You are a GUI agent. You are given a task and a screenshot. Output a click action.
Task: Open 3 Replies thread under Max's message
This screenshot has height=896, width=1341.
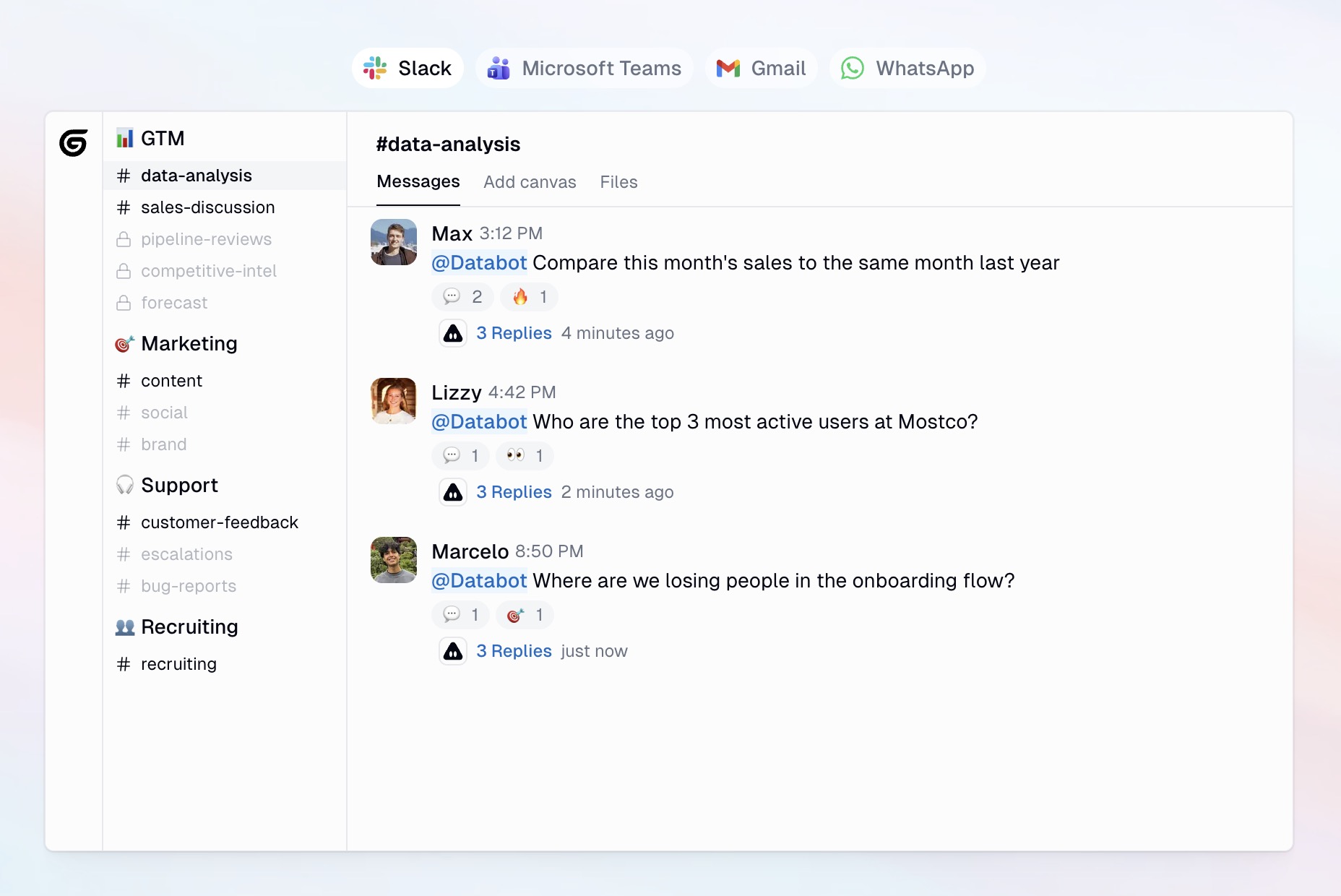(x=514, y=333)
